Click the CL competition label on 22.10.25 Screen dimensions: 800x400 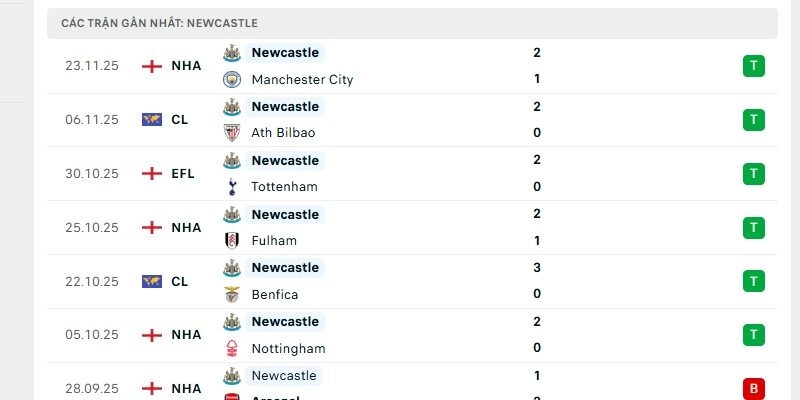[180, 282]
